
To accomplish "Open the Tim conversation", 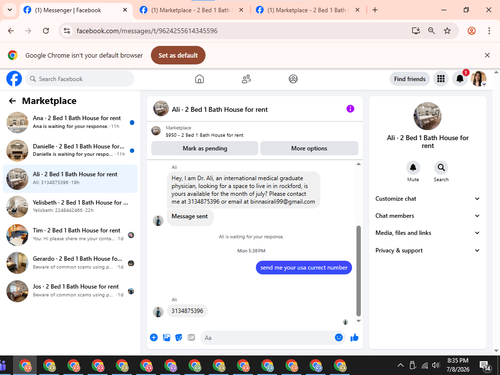I will 70,234.
